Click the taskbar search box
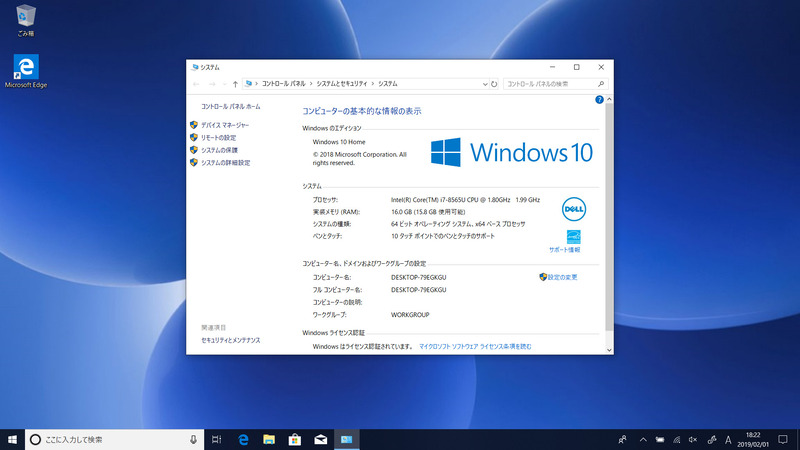The image size is (800, 450). 114,439
